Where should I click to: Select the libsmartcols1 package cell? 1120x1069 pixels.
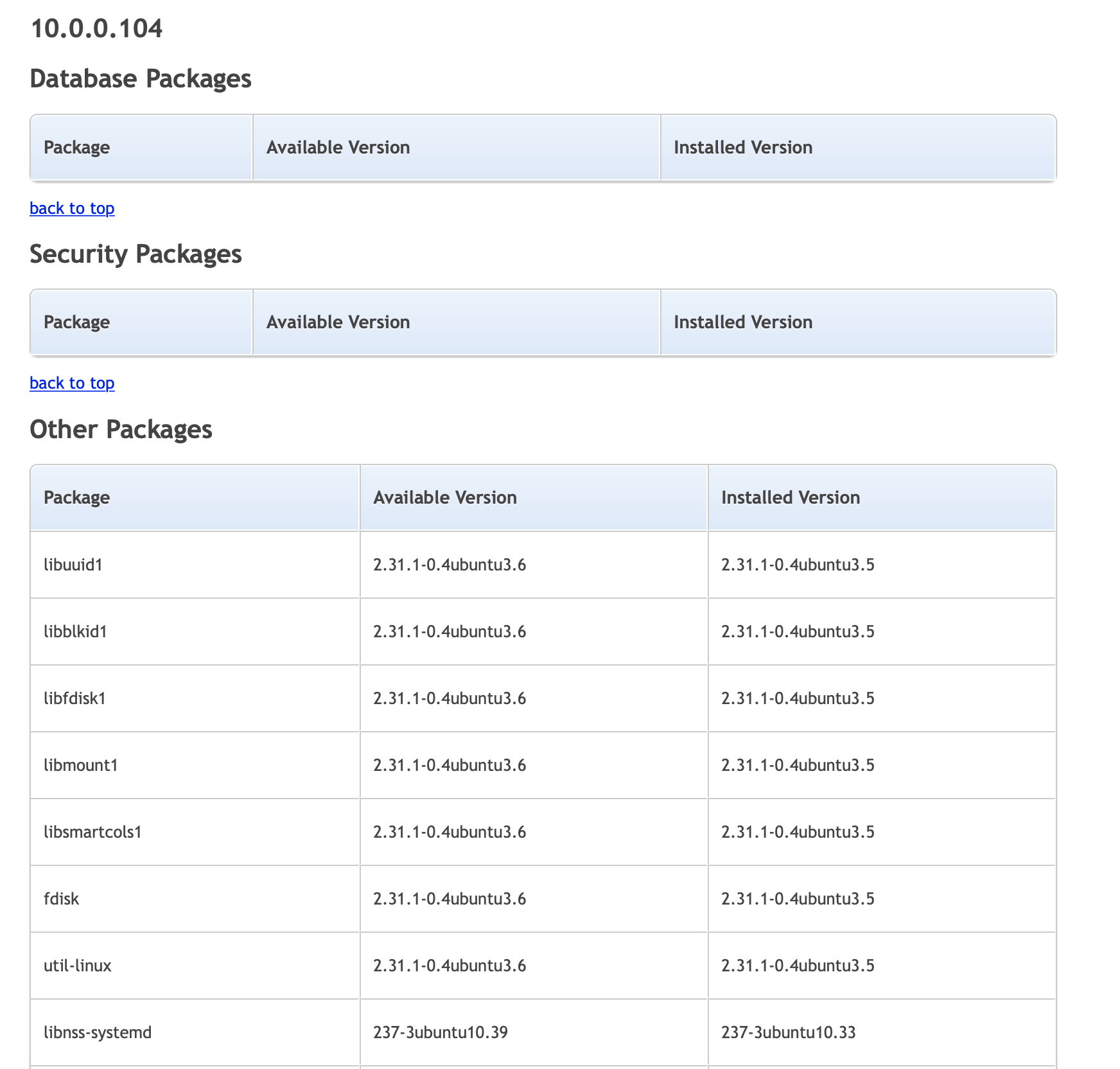point(195,832)
